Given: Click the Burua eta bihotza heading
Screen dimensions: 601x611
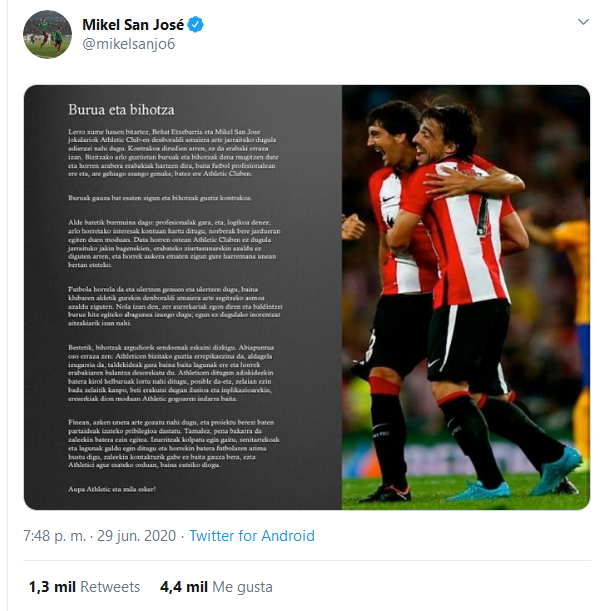Looking at the screenshot, I should pos(121,110).
